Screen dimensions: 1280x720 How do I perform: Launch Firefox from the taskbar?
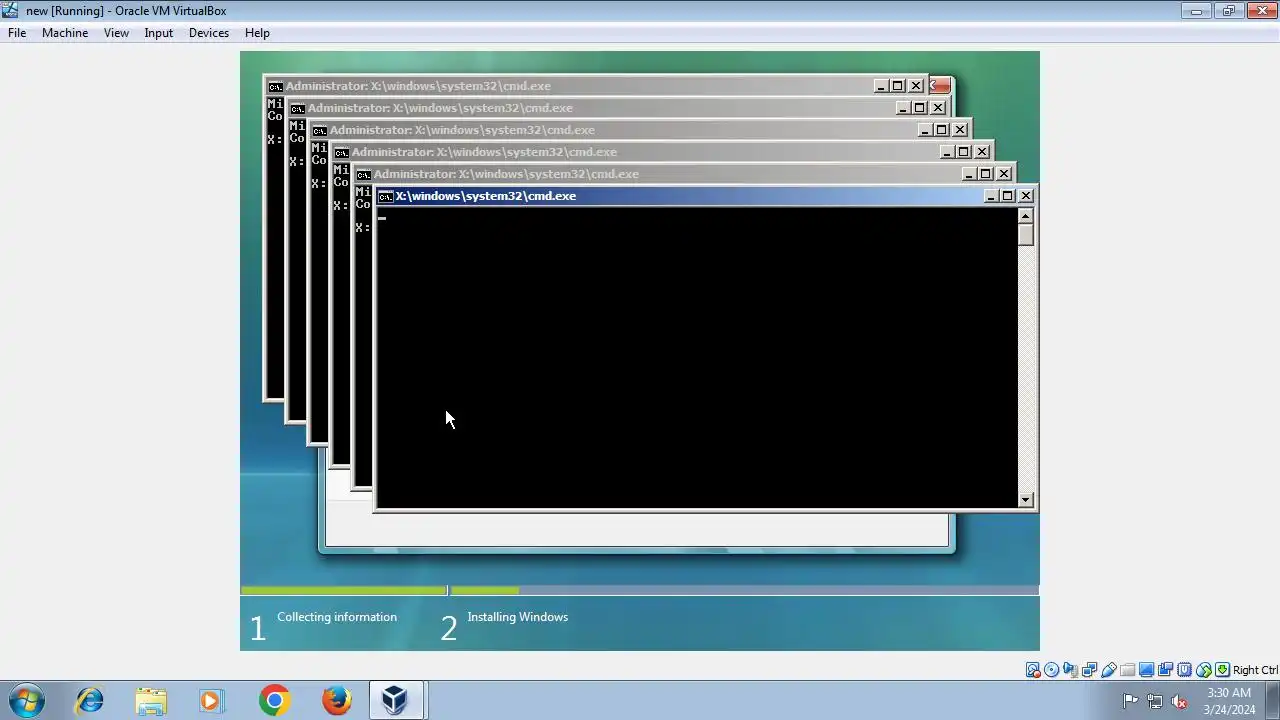click(336, 700)
